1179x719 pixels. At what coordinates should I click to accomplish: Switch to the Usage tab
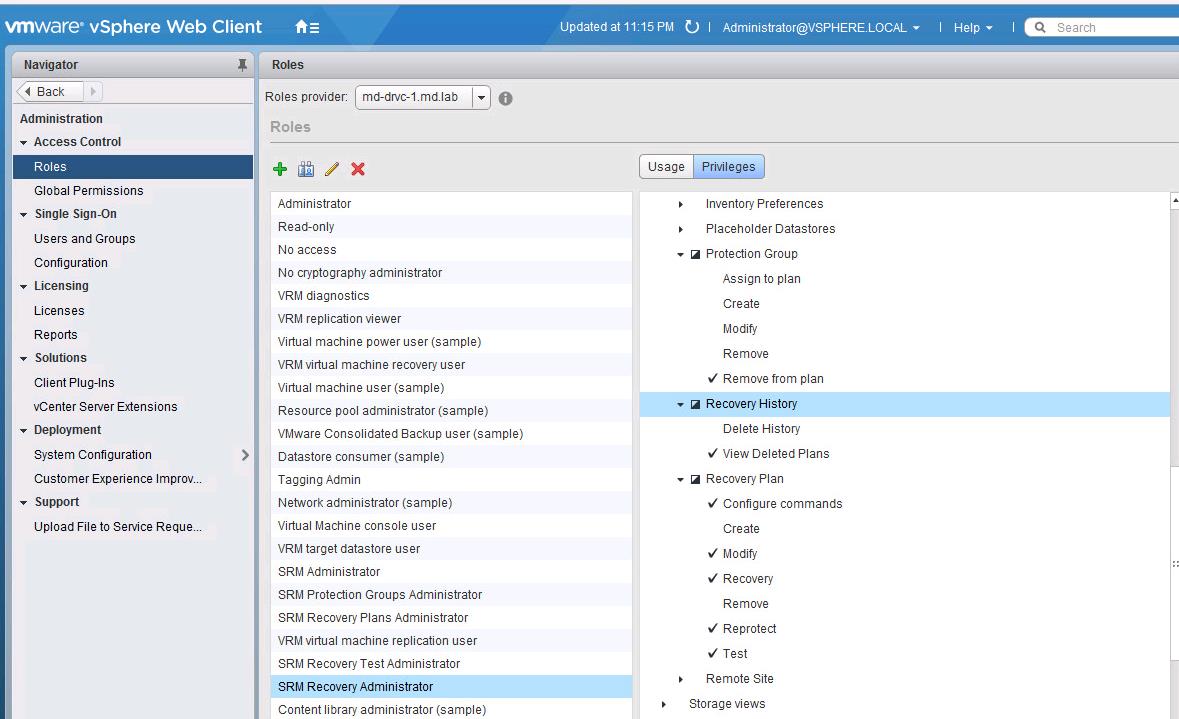[x=666, y=166]
